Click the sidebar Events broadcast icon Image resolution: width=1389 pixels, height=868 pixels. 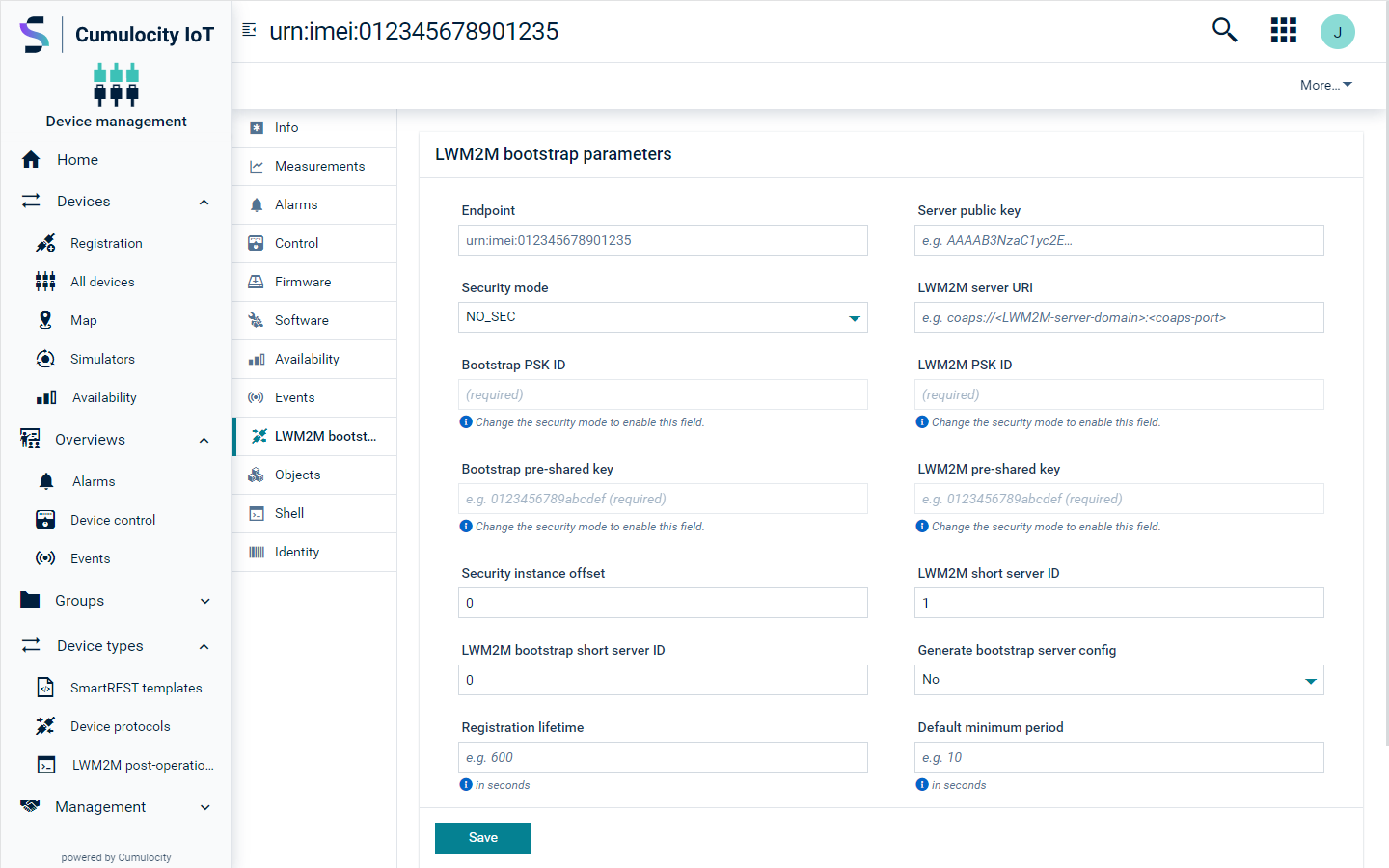coord(45,558)
